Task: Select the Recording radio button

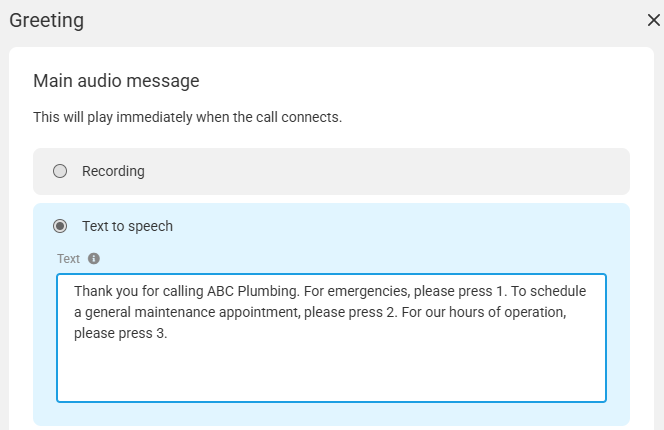Action: click(x=60, y=171)
